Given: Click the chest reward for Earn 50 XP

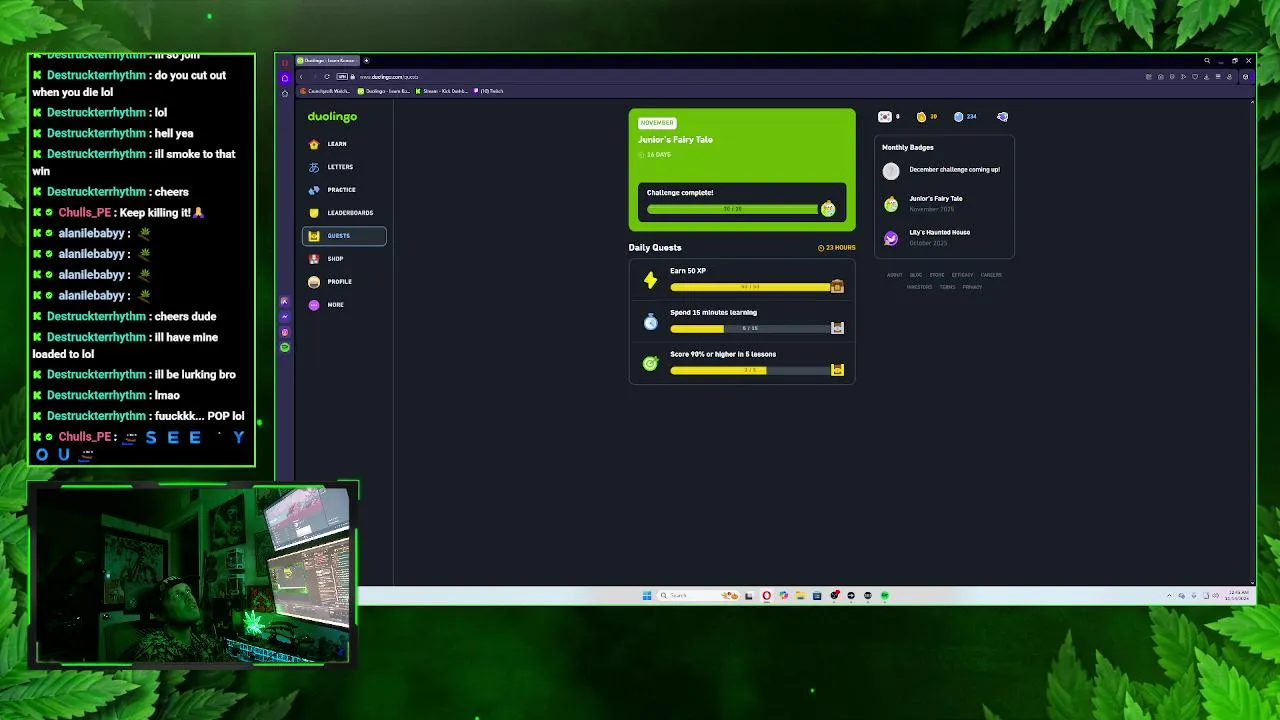Looking at the screenshot, I should coord(837,287).
